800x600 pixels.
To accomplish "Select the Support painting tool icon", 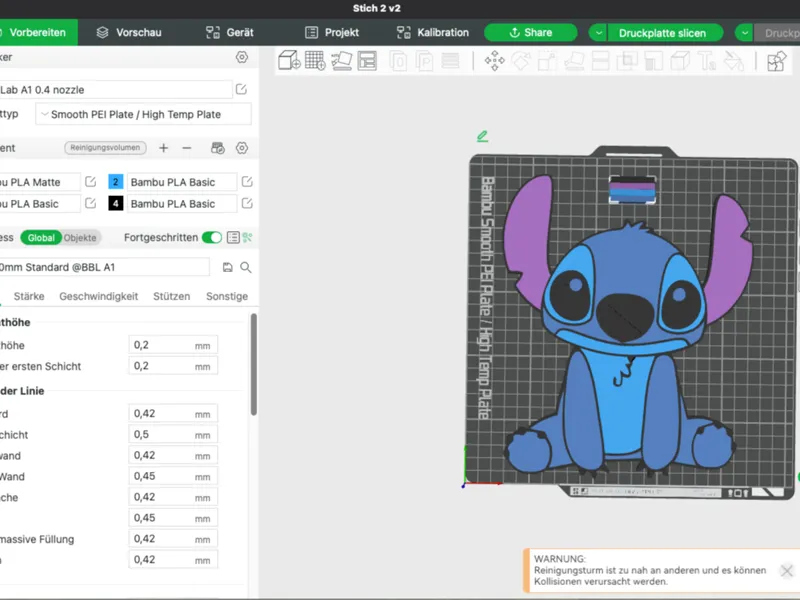I will pos(654,61).
